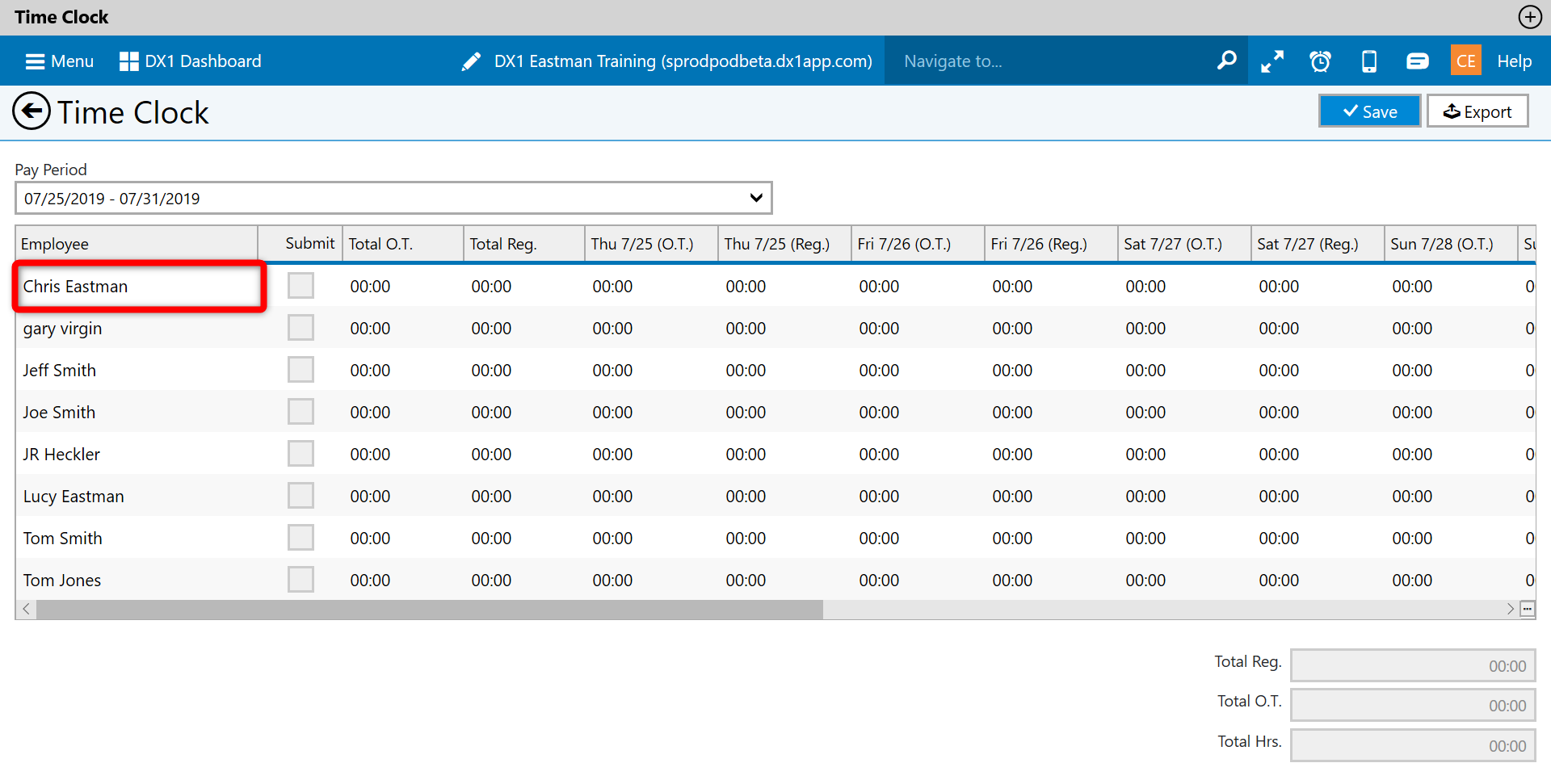Image resolution: width=1551 pixels, height=784 pixels.
Task: Check Submit box for Jeff Smith
Action: pos(301,369)
